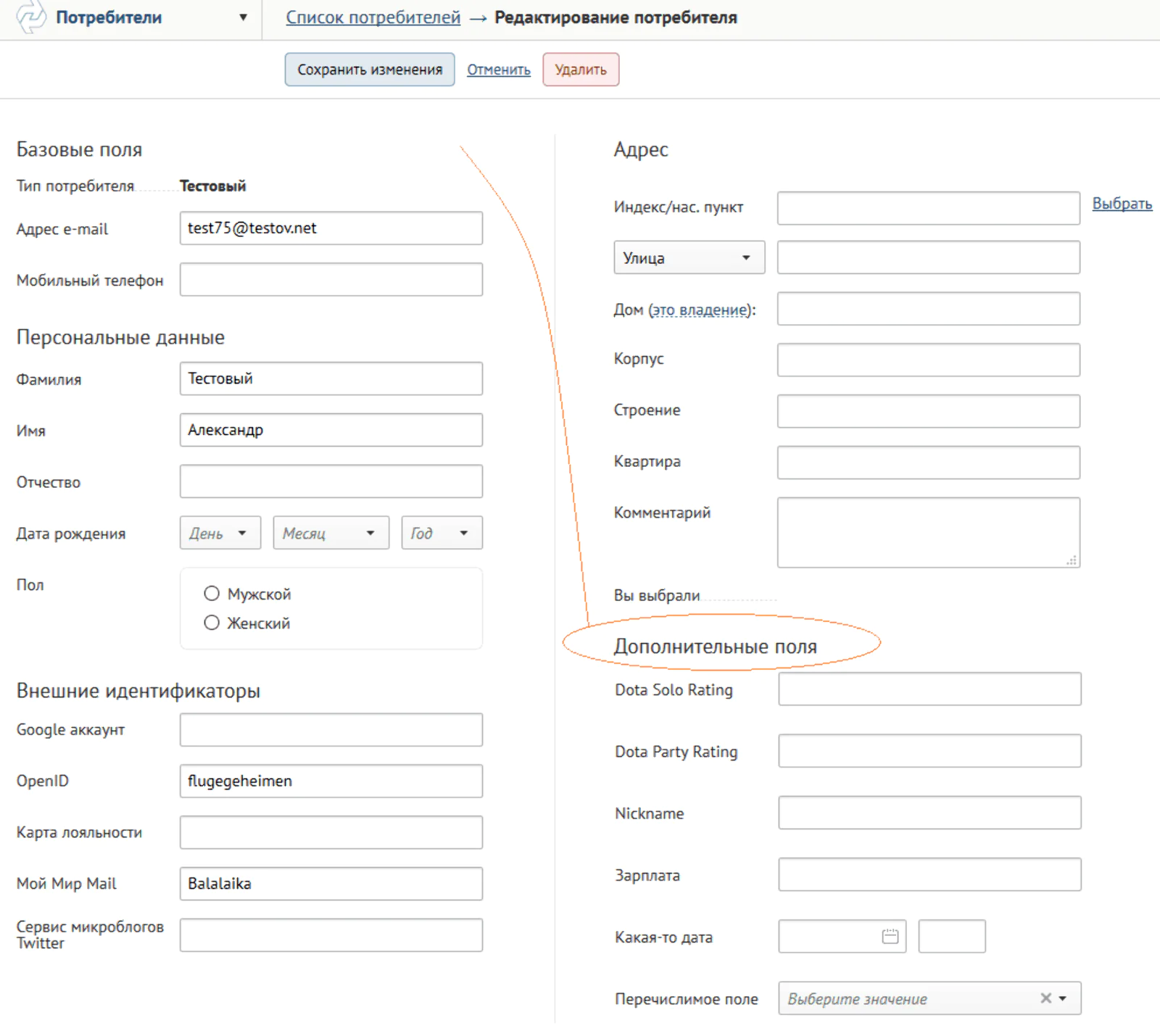Open the Перечислимое поле value dropdown
Screen dimensions: 1160x1036
click(1063, 998)
